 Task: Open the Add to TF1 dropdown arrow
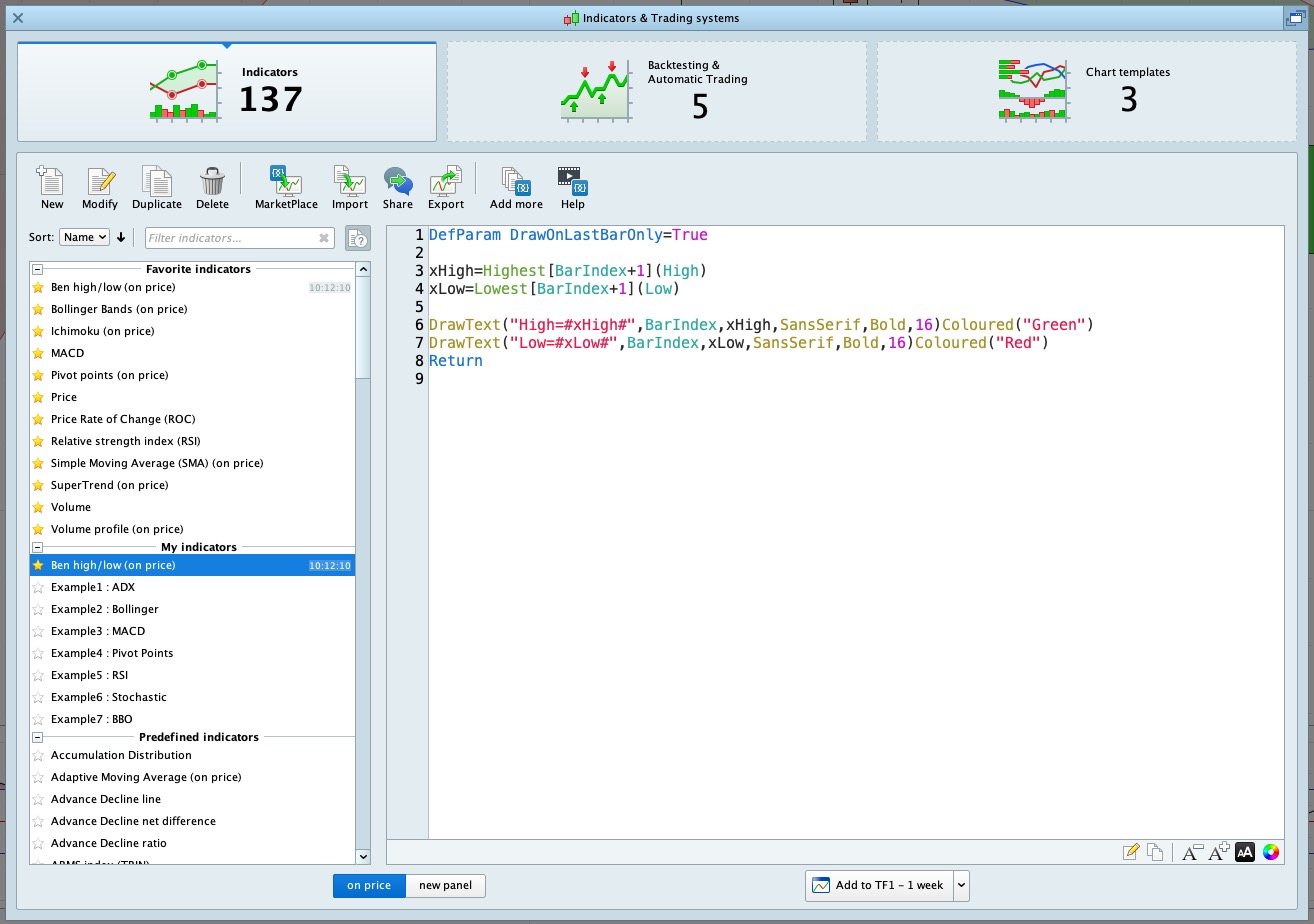coord(961,885)
